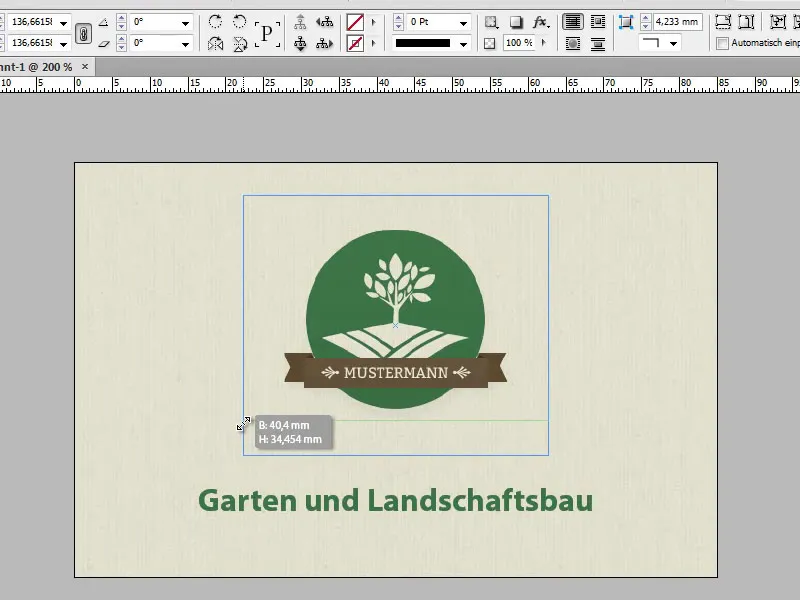Open the fx effects menu icon
Screen dimensions: 800x600
coord(541,22)
